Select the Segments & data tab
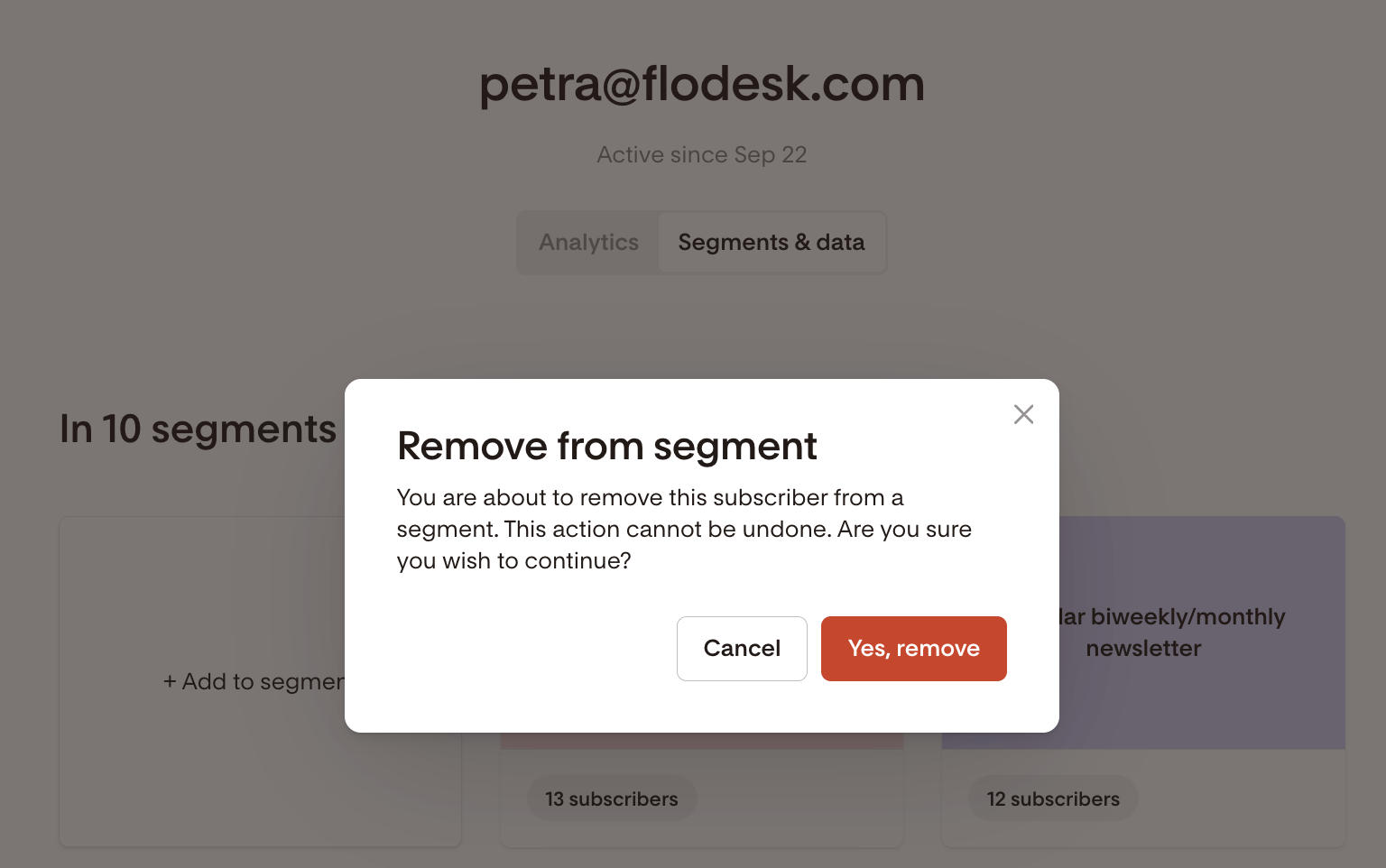Viewport: 1386px width, 868px height. tap(772, 243)
